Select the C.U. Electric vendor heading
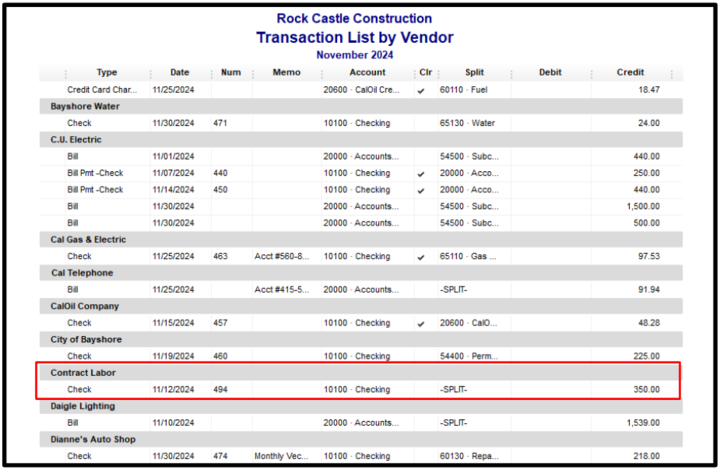 point(361,140)
